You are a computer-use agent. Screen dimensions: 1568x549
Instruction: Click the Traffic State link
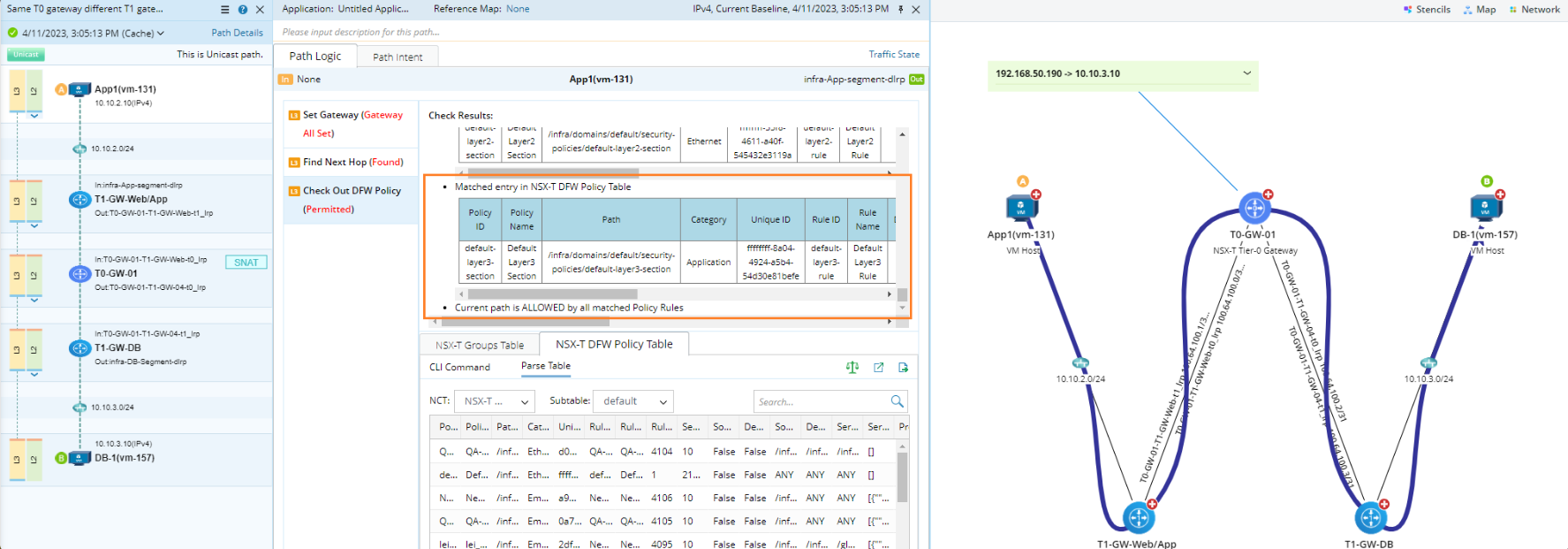(893, 54)
